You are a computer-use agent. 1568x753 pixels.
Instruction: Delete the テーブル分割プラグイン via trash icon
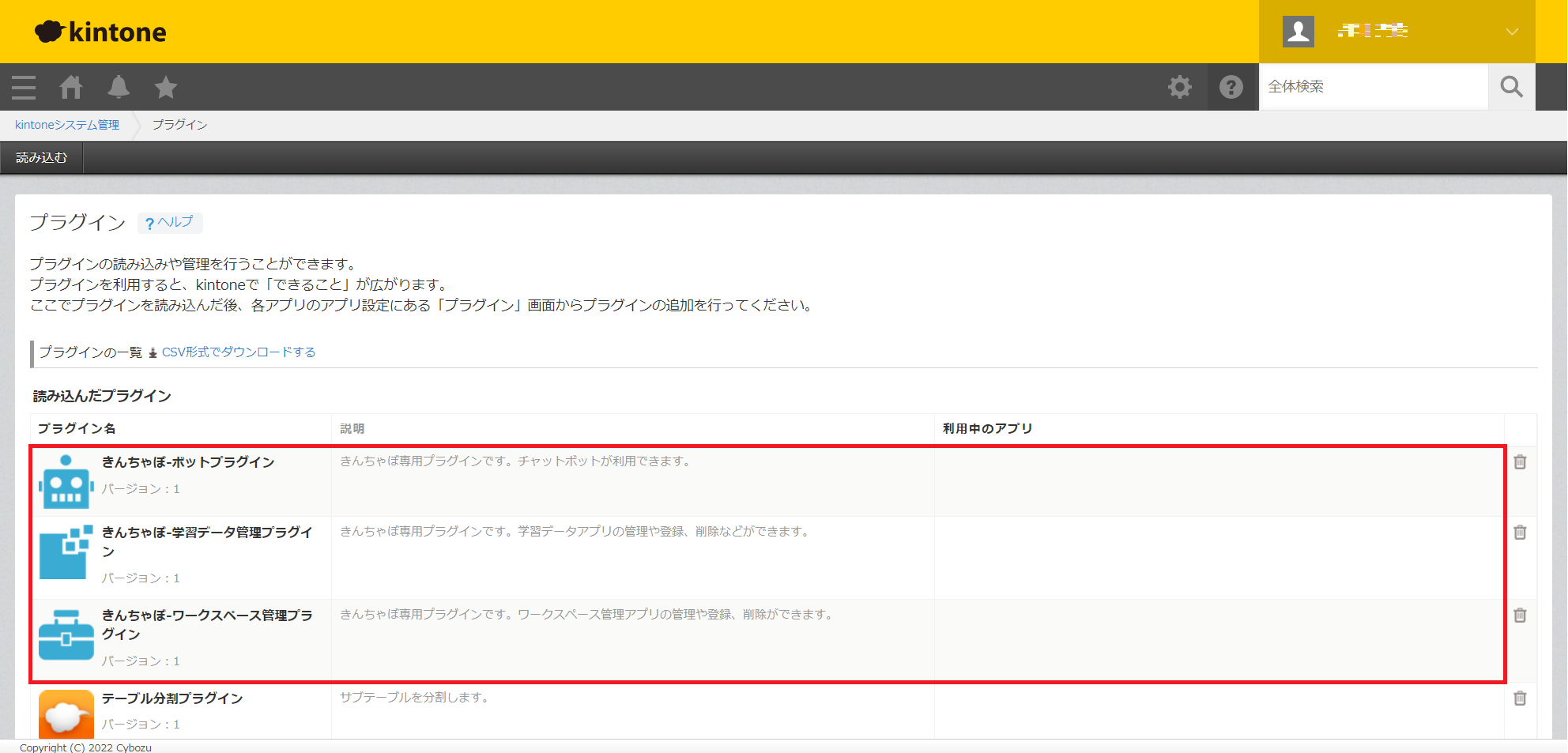1519,698
